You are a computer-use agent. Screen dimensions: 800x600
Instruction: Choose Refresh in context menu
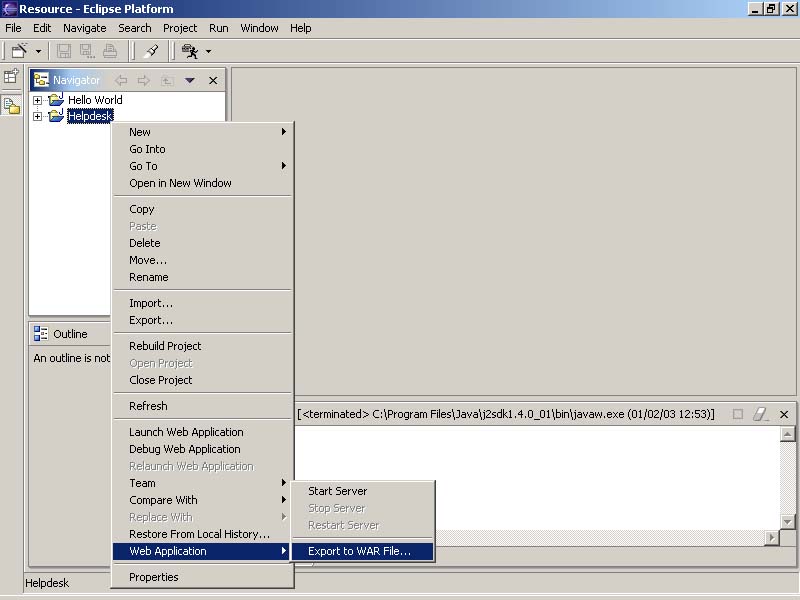coord(203,406)
